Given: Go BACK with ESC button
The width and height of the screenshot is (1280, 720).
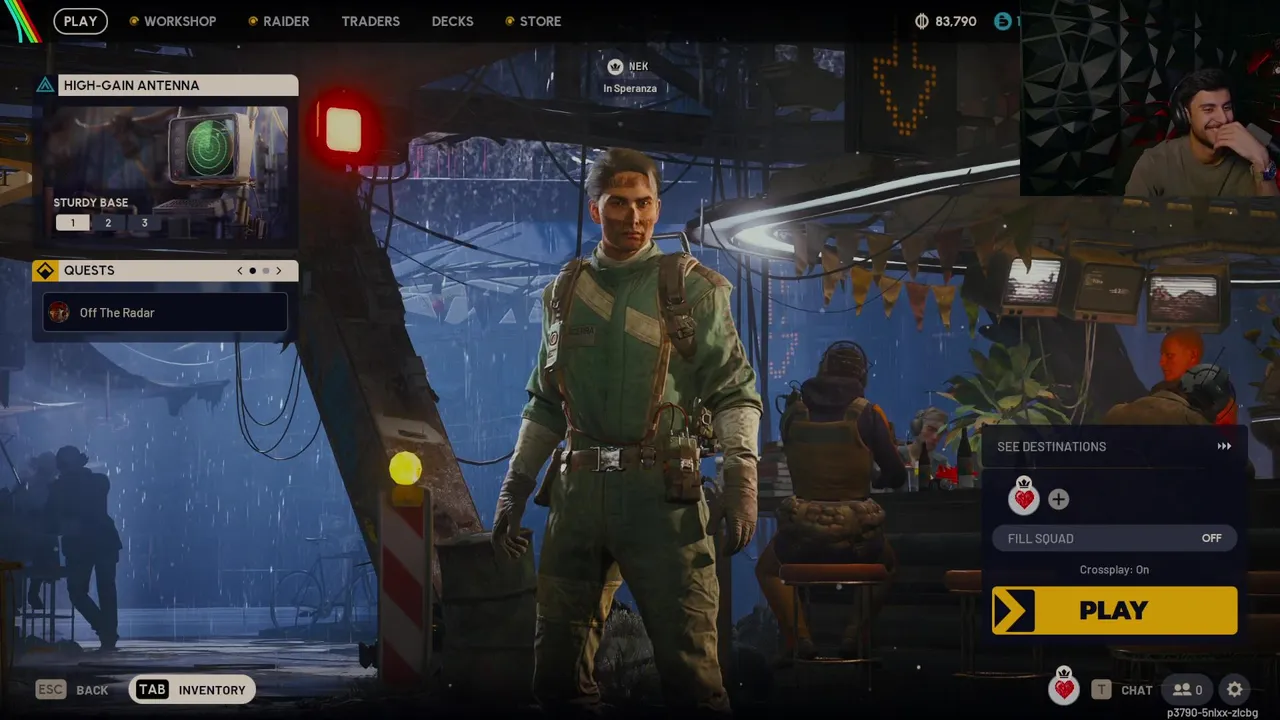Looking at the screenshot, I should click(x=72, y=690).
